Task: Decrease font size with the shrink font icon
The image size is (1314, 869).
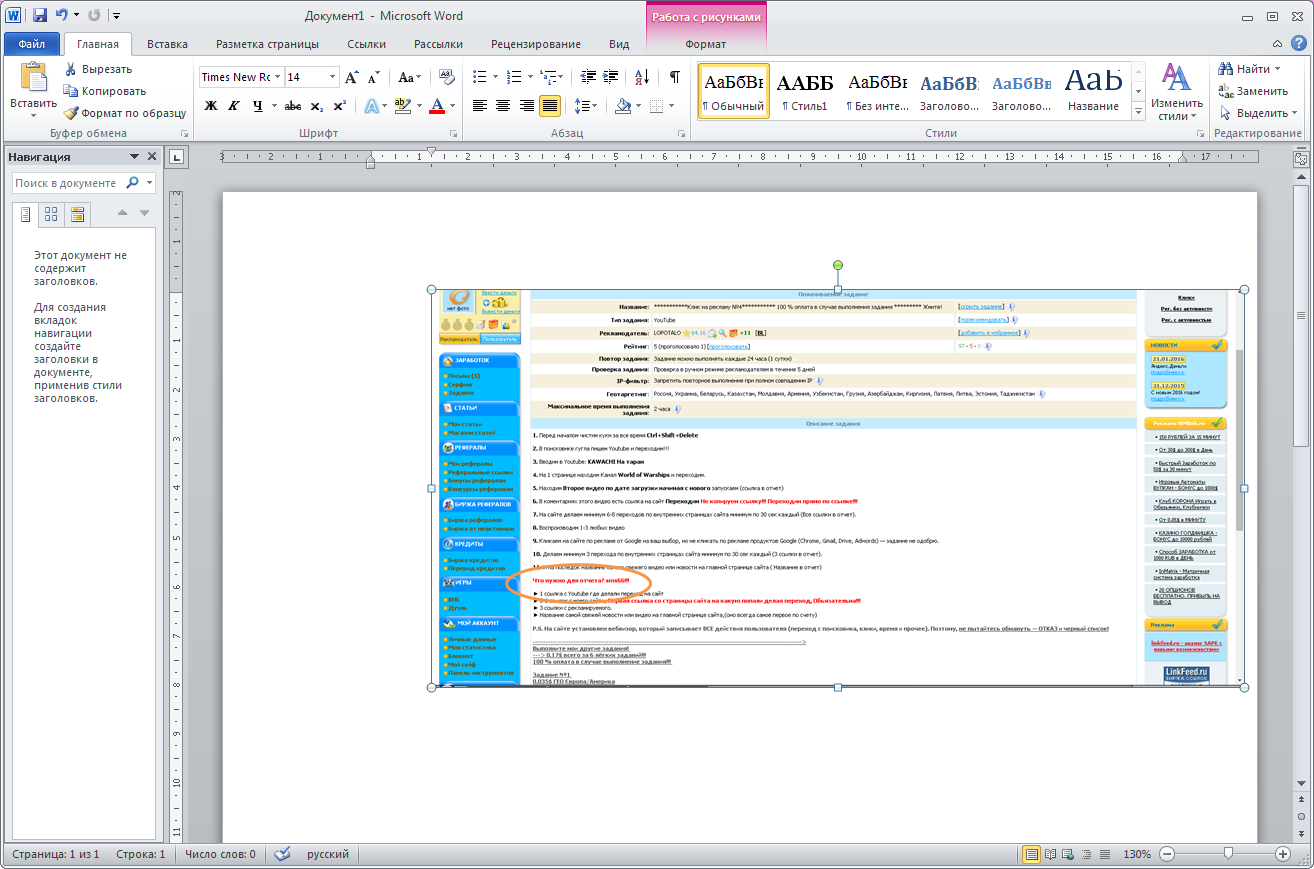Action: tap(373, 77)
